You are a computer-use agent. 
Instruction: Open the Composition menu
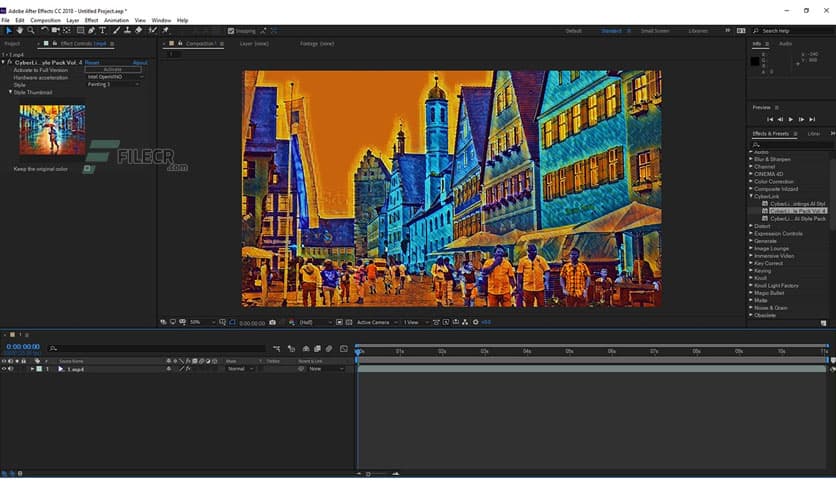pyautogui.click(x=45, y=20)
